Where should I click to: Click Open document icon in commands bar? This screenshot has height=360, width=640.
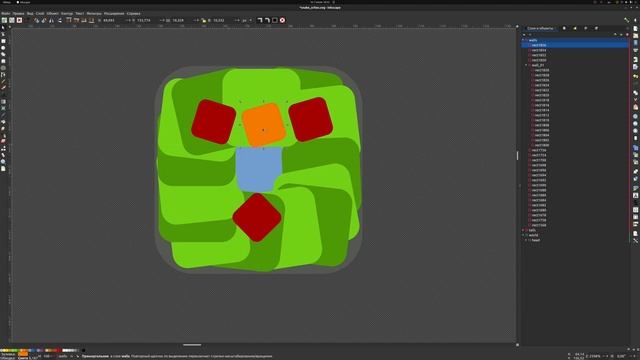click(x=636, y=36)
